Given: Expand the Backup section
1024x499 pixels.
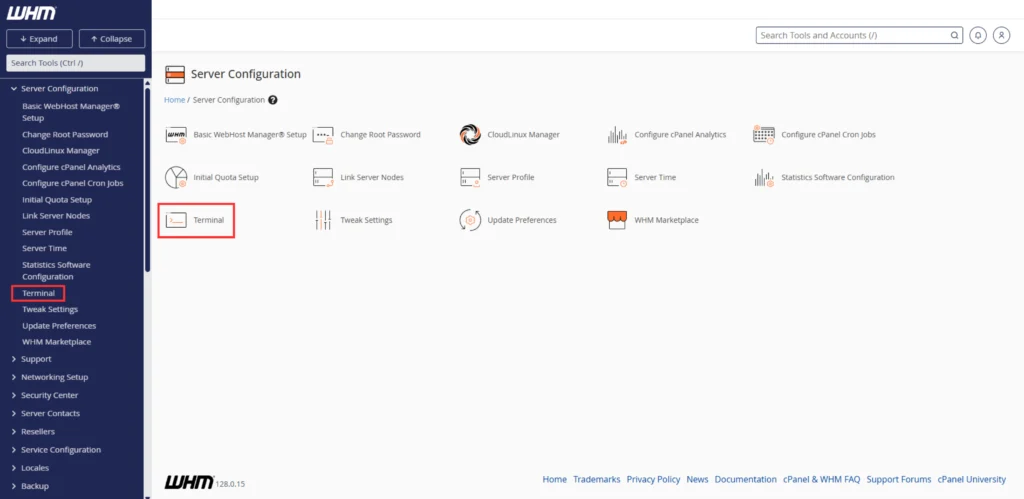Looking at the screenshot, I should pyautogui.click(x=14, y=486).
